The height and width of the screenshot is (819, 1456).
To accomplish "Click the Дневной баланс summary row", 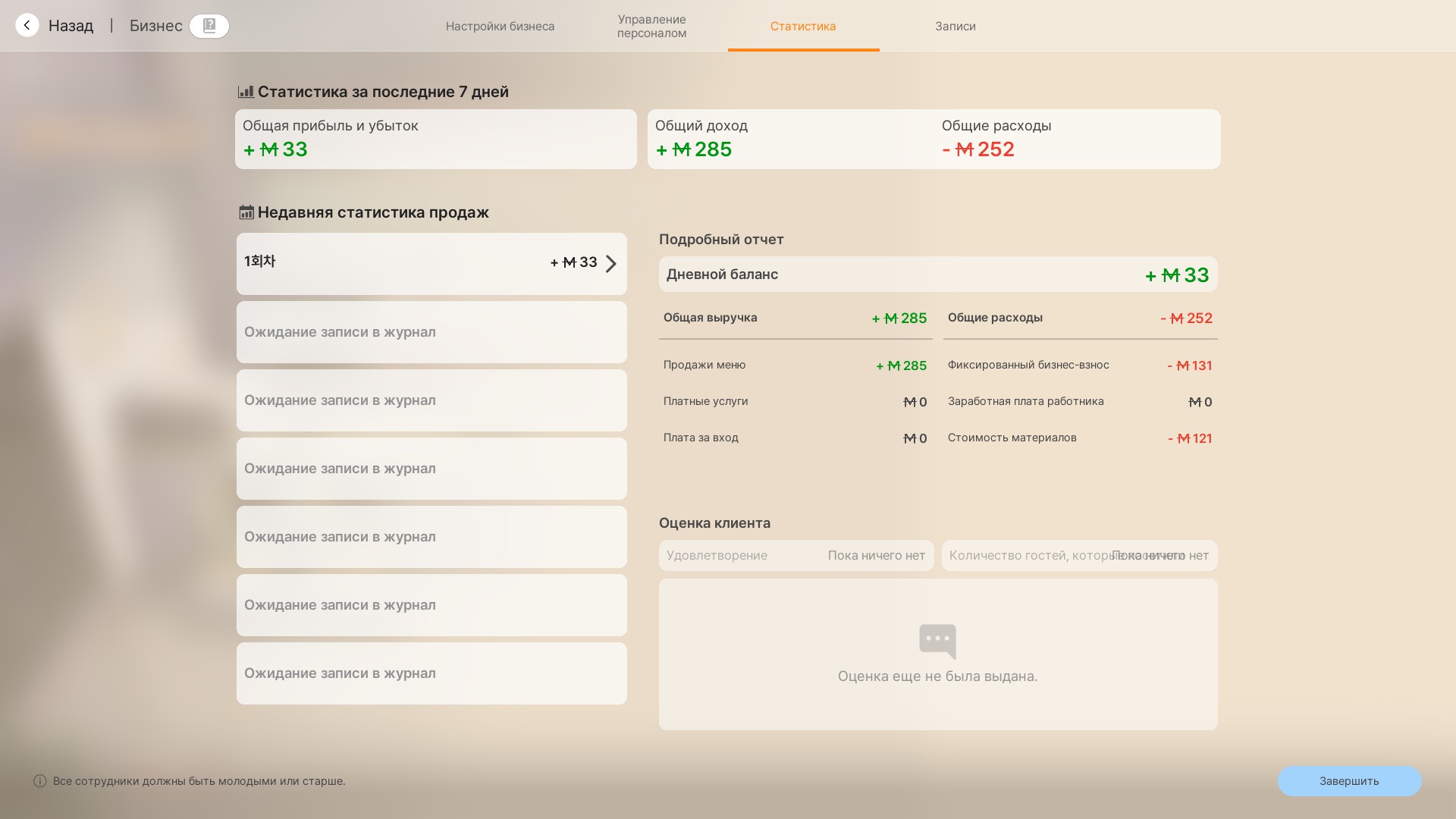I will [x=937, y=275].
